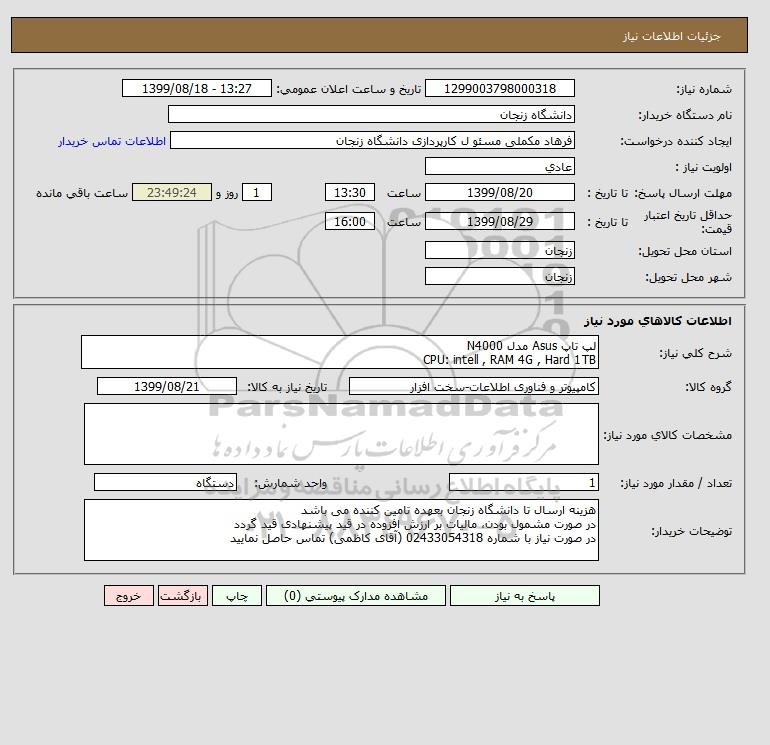
Task: Click buyer notes text area
Action: pos(341,530)
